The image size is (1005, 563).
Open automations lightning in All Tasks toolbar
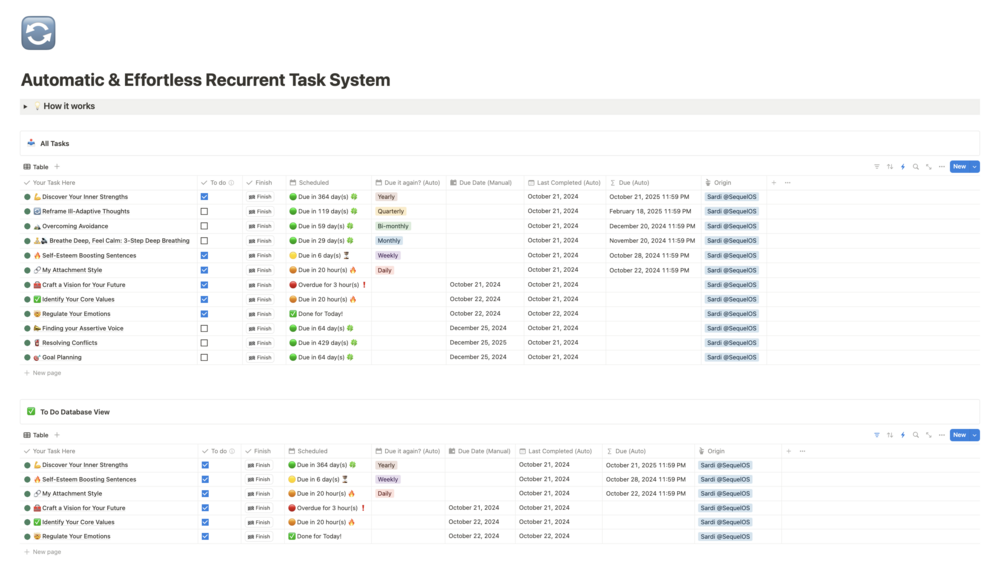point(903,167)
